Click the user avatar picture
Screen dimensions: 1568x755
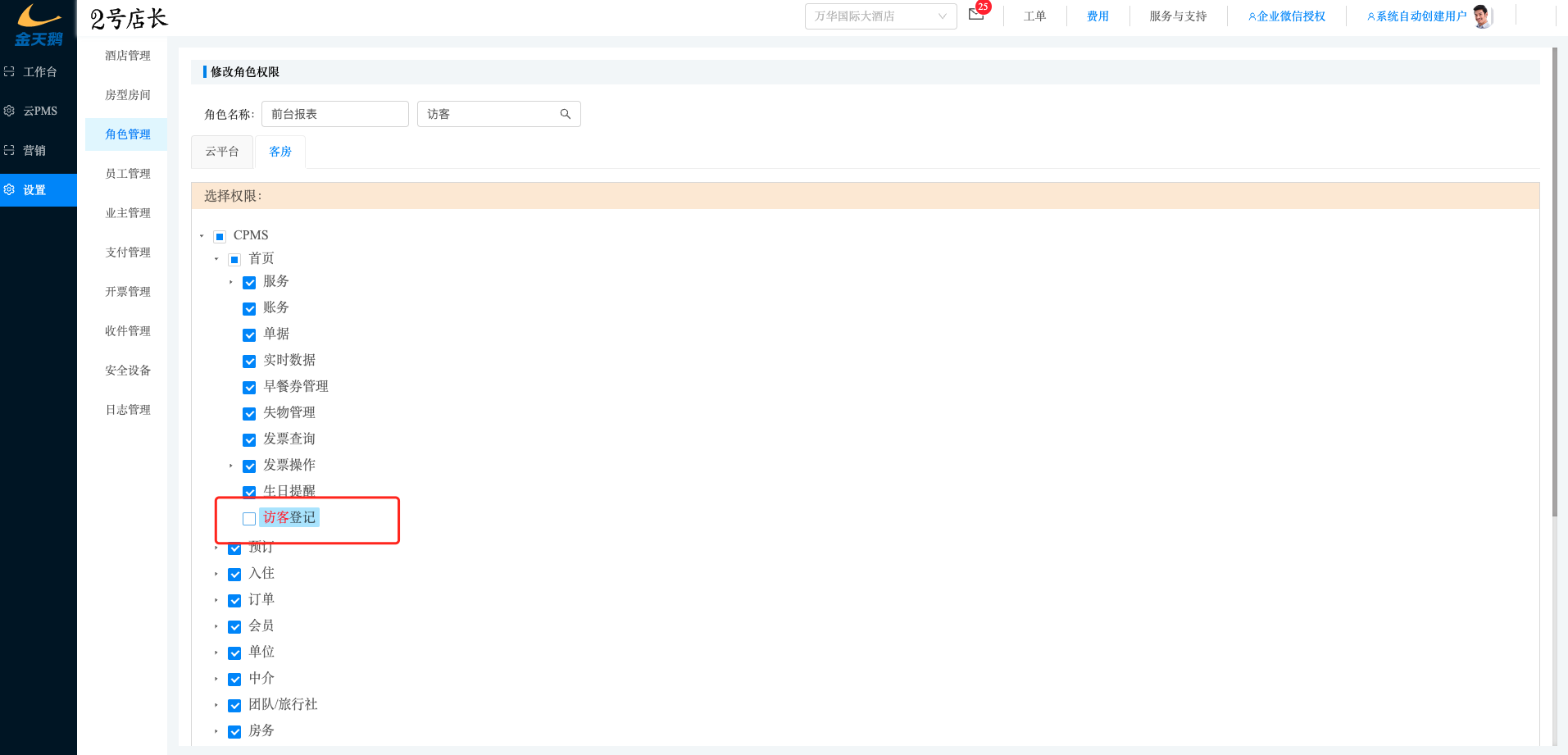tap(1482, 16)
